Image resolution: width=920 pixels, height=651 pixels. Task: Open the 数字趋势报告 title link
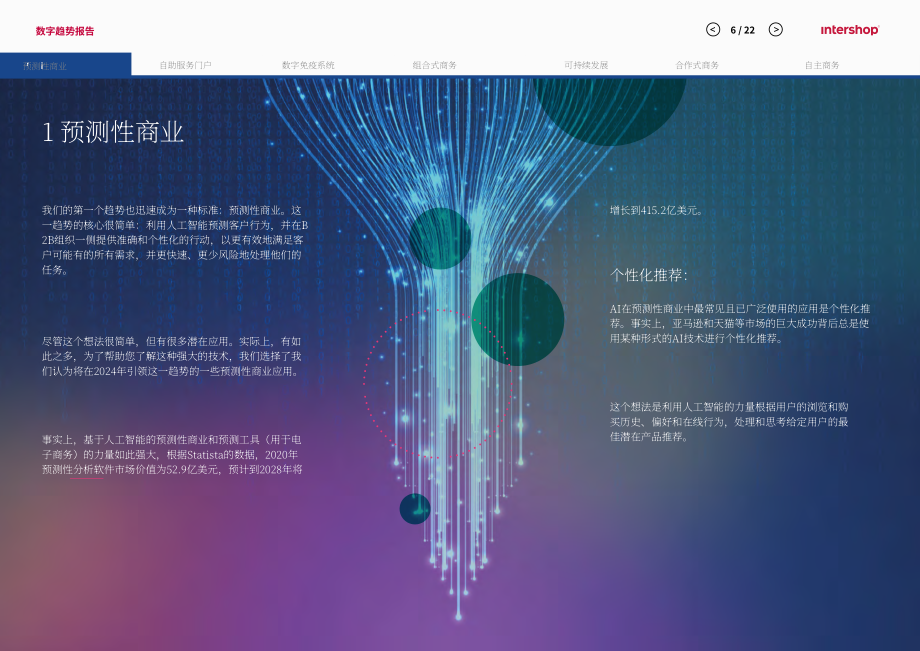[x=65, y=31]
